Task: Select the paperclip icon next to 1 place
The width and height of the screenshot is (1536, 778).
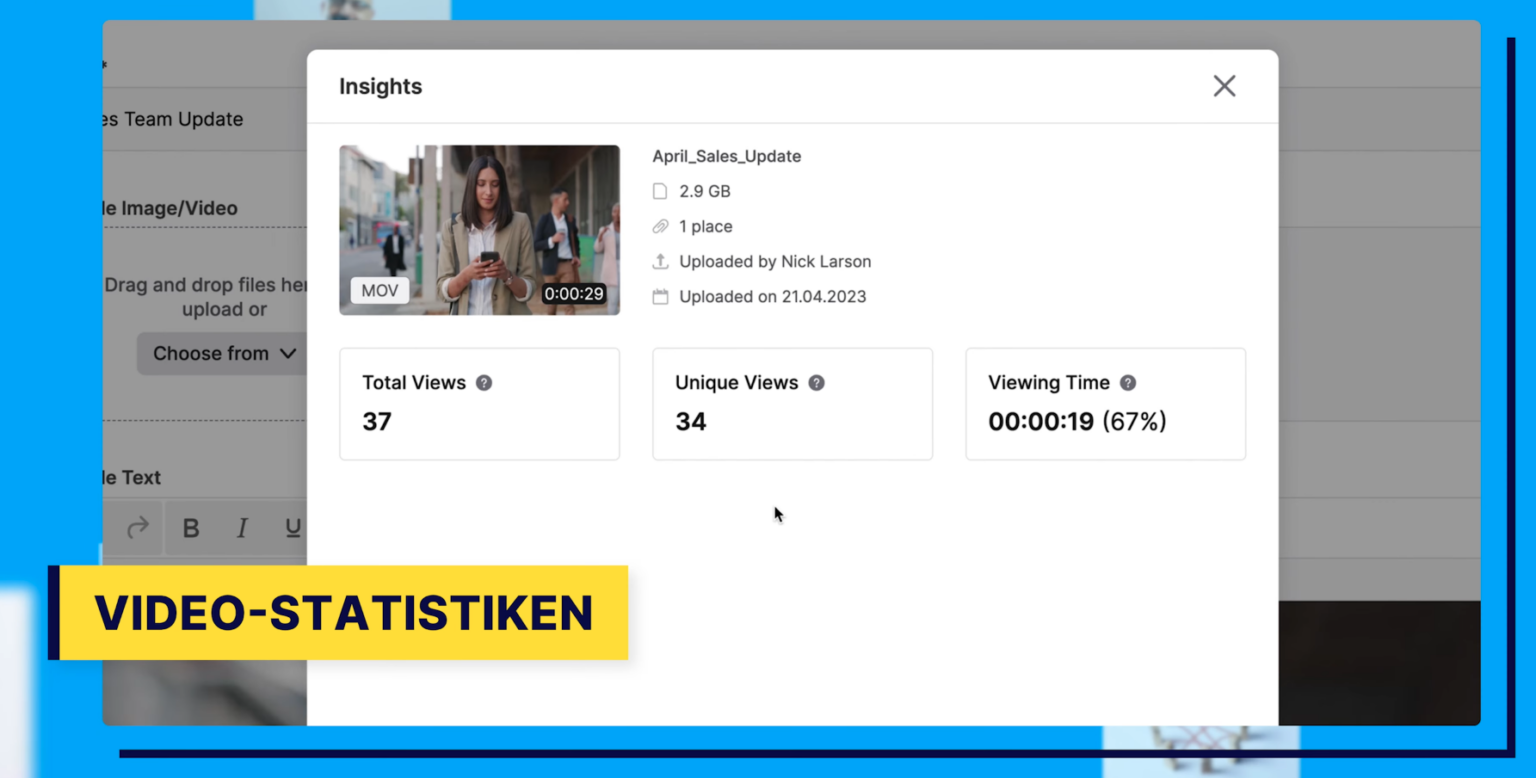Action: [661, 226]
